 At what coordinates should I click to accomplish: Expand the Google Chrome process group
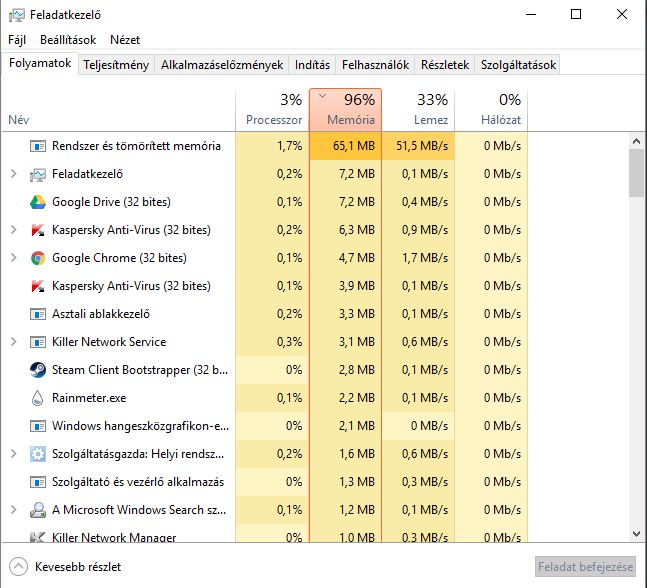click(x=14, y=258)
